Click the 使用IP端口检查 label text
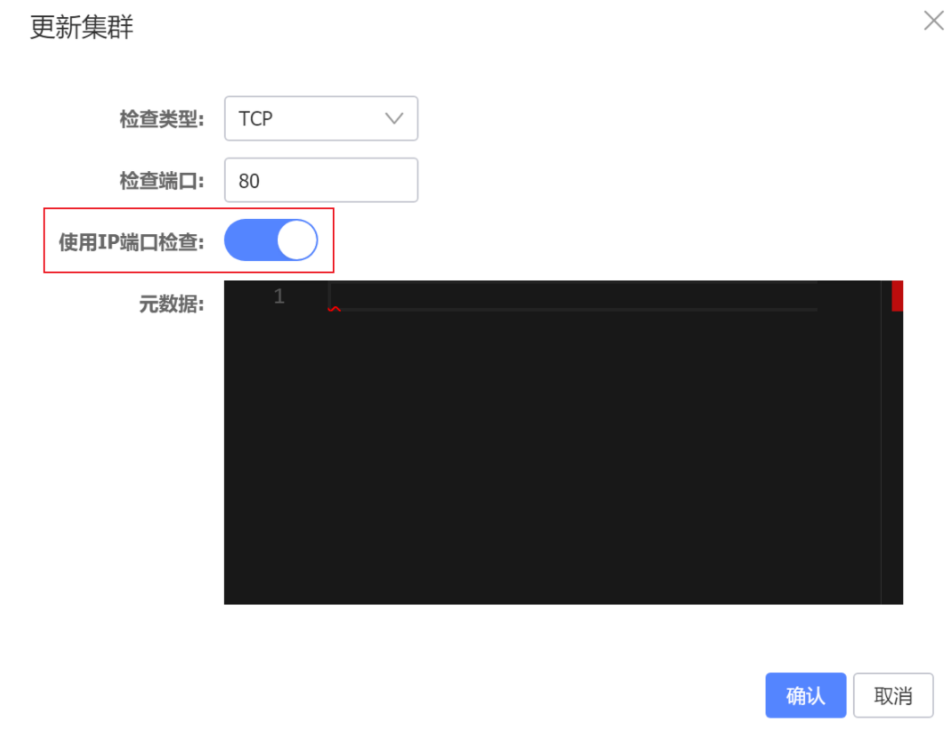Viewport: 948px width, 734px height. [131, 242]
